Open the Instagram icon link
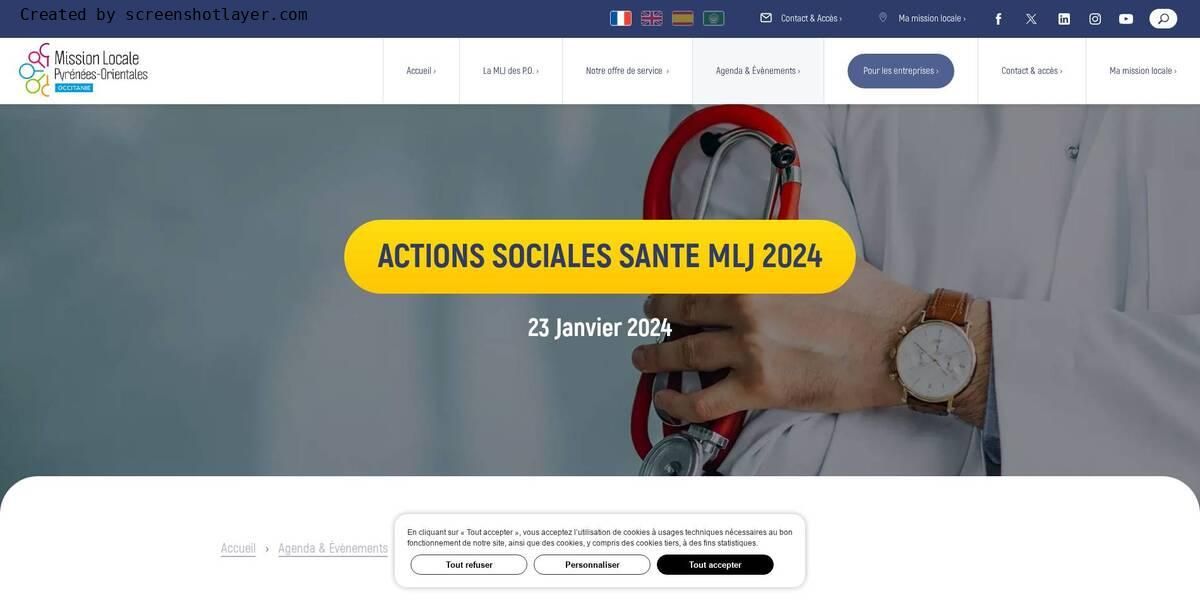 coord(1095,18)
